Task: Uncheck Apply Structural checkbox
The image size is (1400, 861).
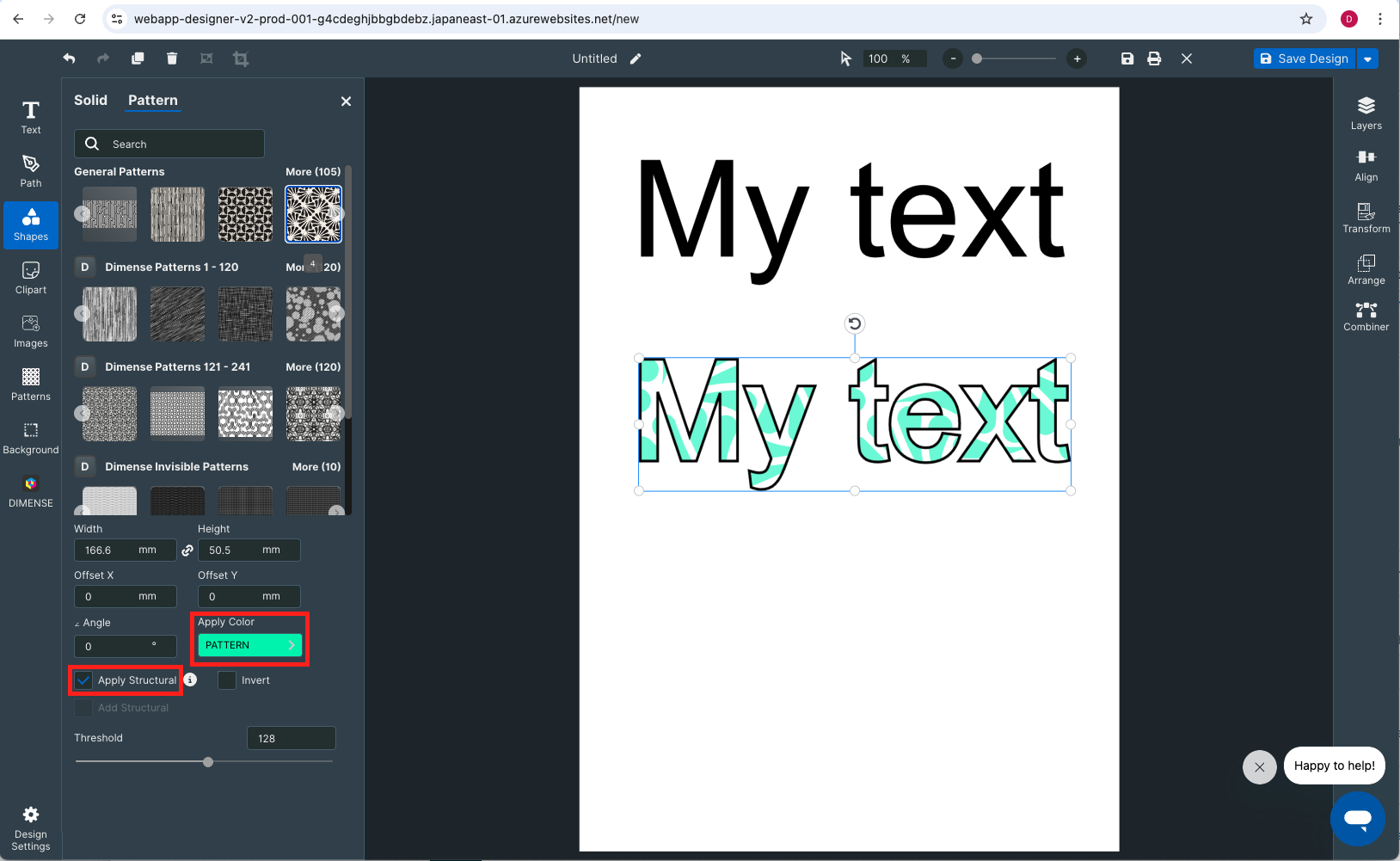Action: point(83,680)
